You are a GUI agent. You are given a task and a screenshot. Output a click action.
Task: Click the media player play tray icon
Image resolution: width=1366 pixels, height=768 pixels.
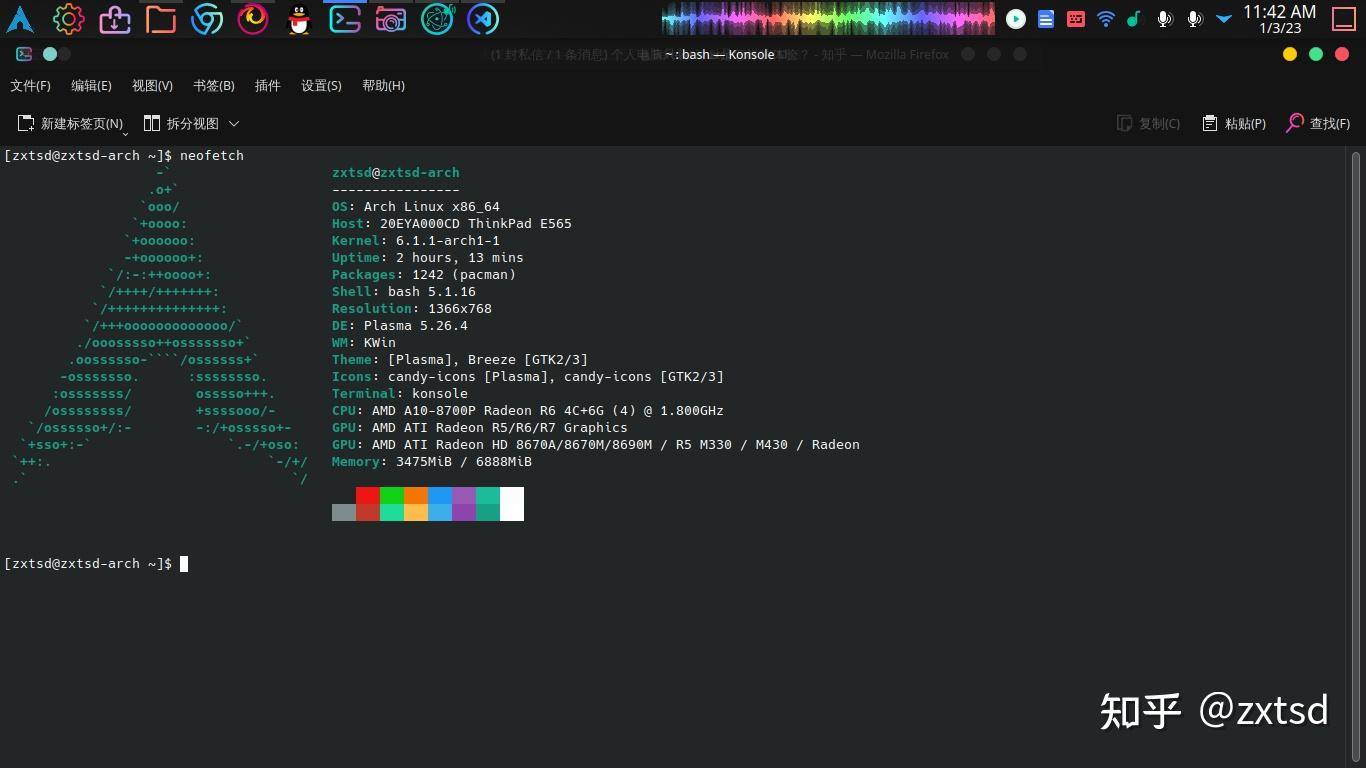pos(1016,18)
